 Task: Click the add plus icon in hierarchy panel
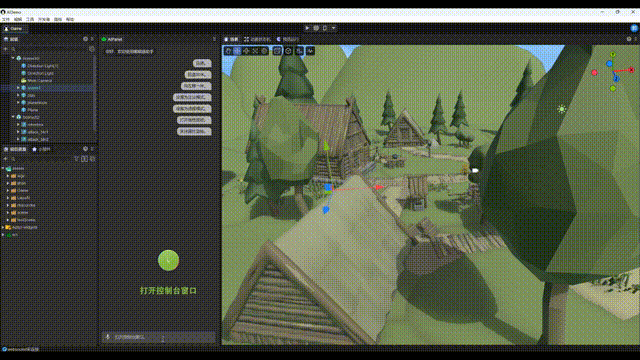point(6,49)
